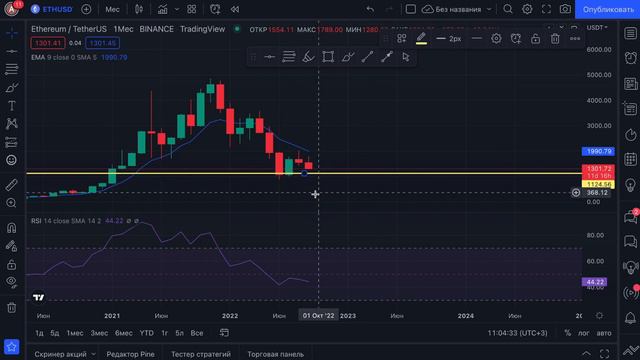Add alert on the horizontal line
The width and height of the screenshot is (640, 360).
pyautogui.click(x=516, y=38)
